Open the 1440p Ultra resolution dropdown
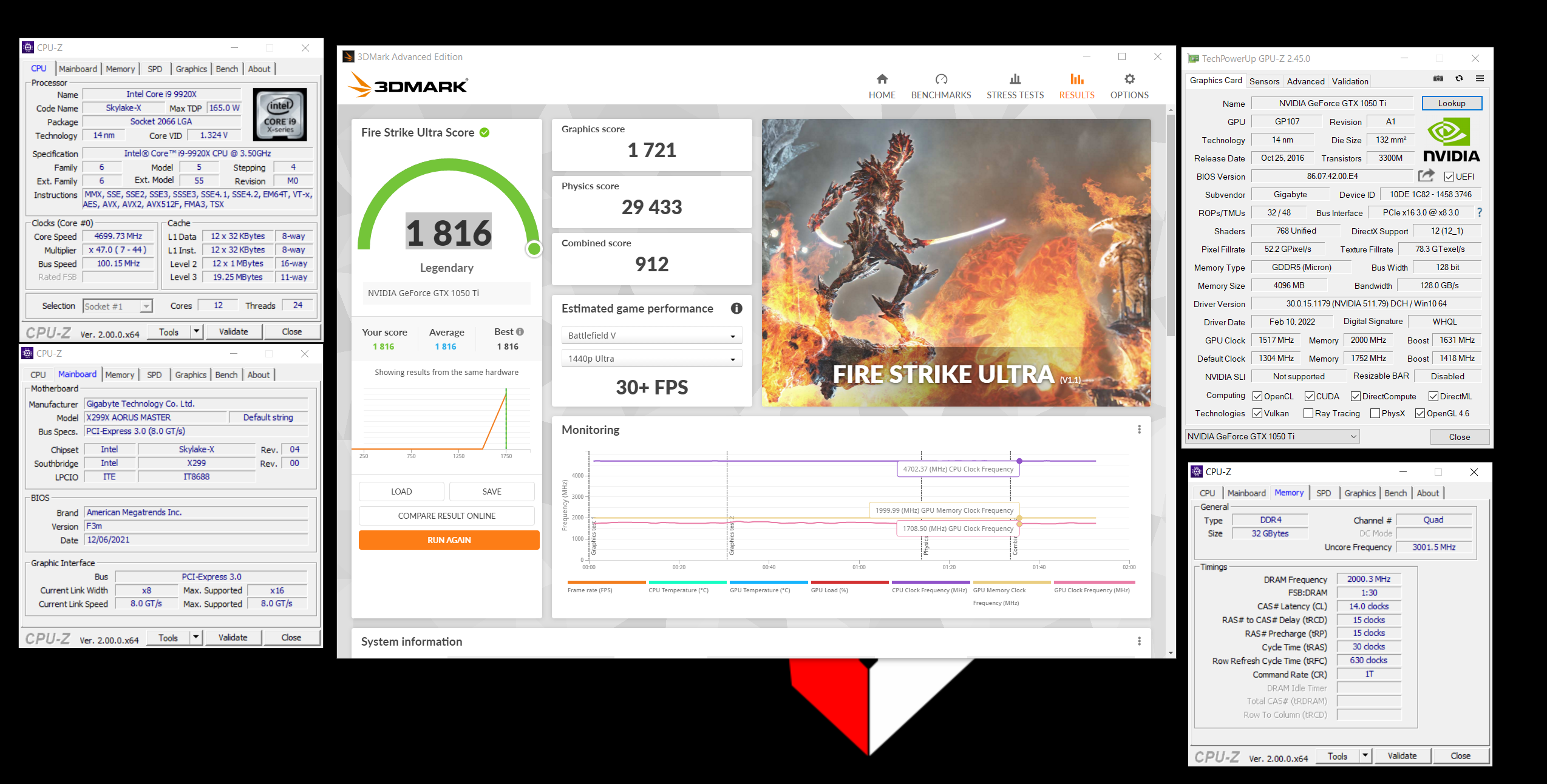The image size is (1547, 784). coord(651,359)
